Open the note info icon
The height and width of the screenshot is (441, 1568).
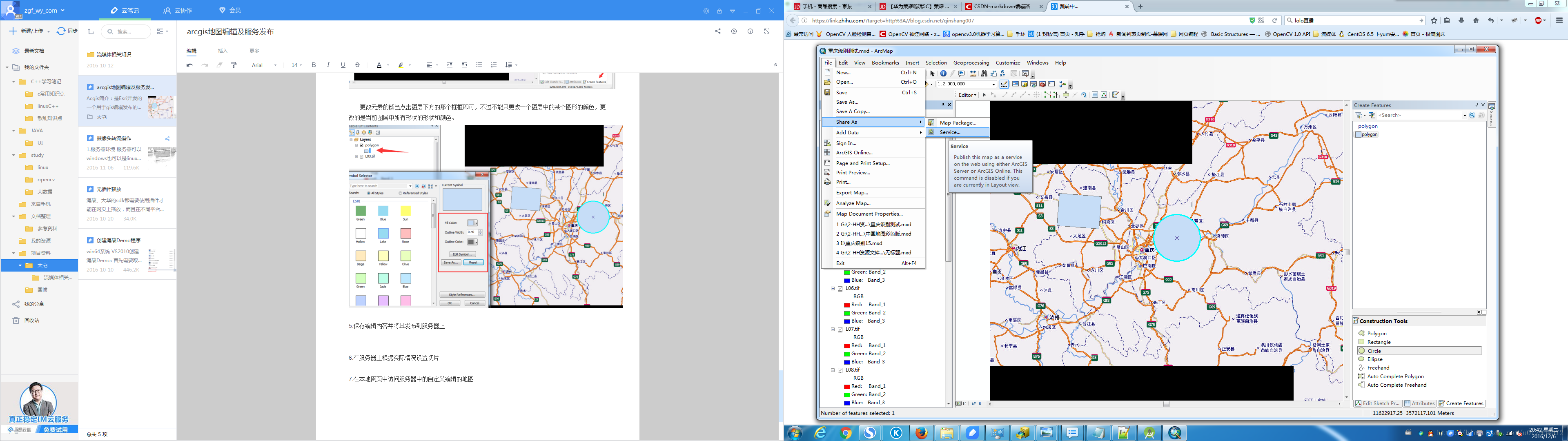[751, 31]
